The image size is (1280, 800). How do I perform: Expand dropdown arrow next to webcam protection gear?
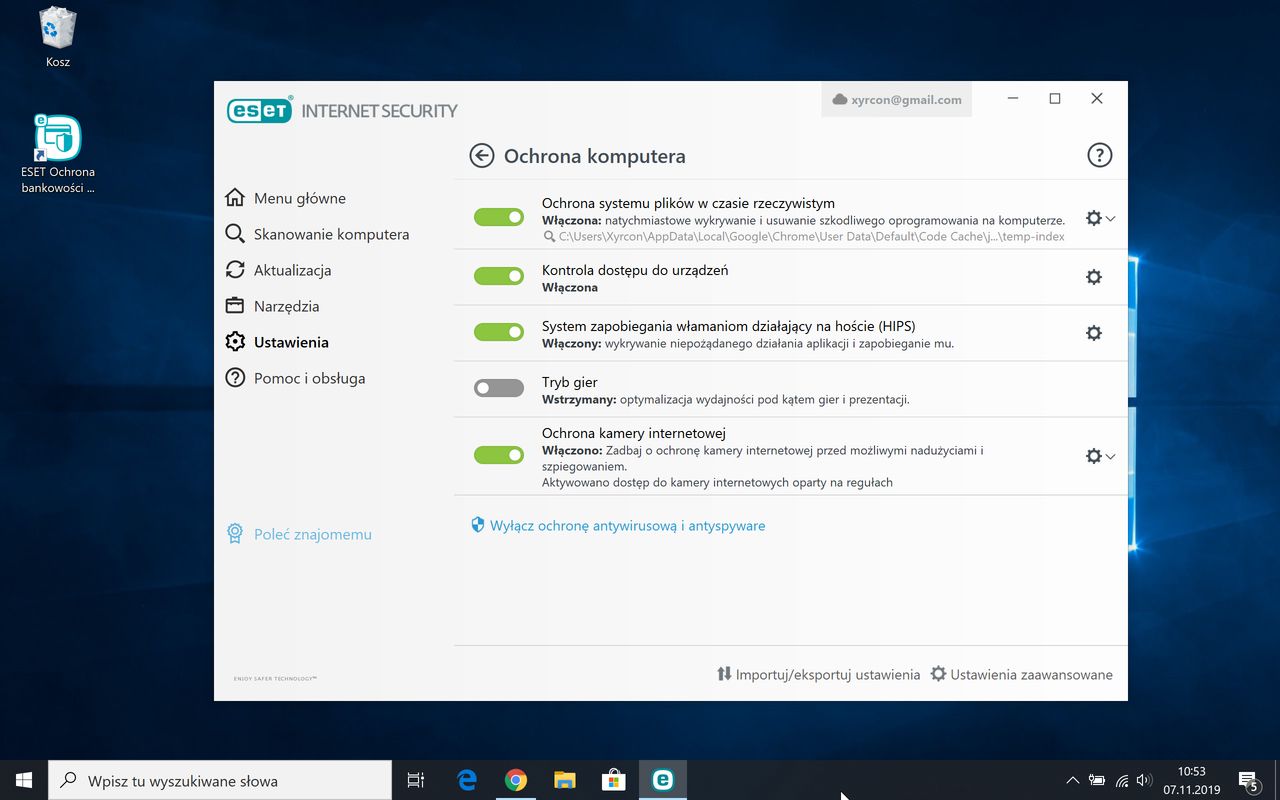1110,456
